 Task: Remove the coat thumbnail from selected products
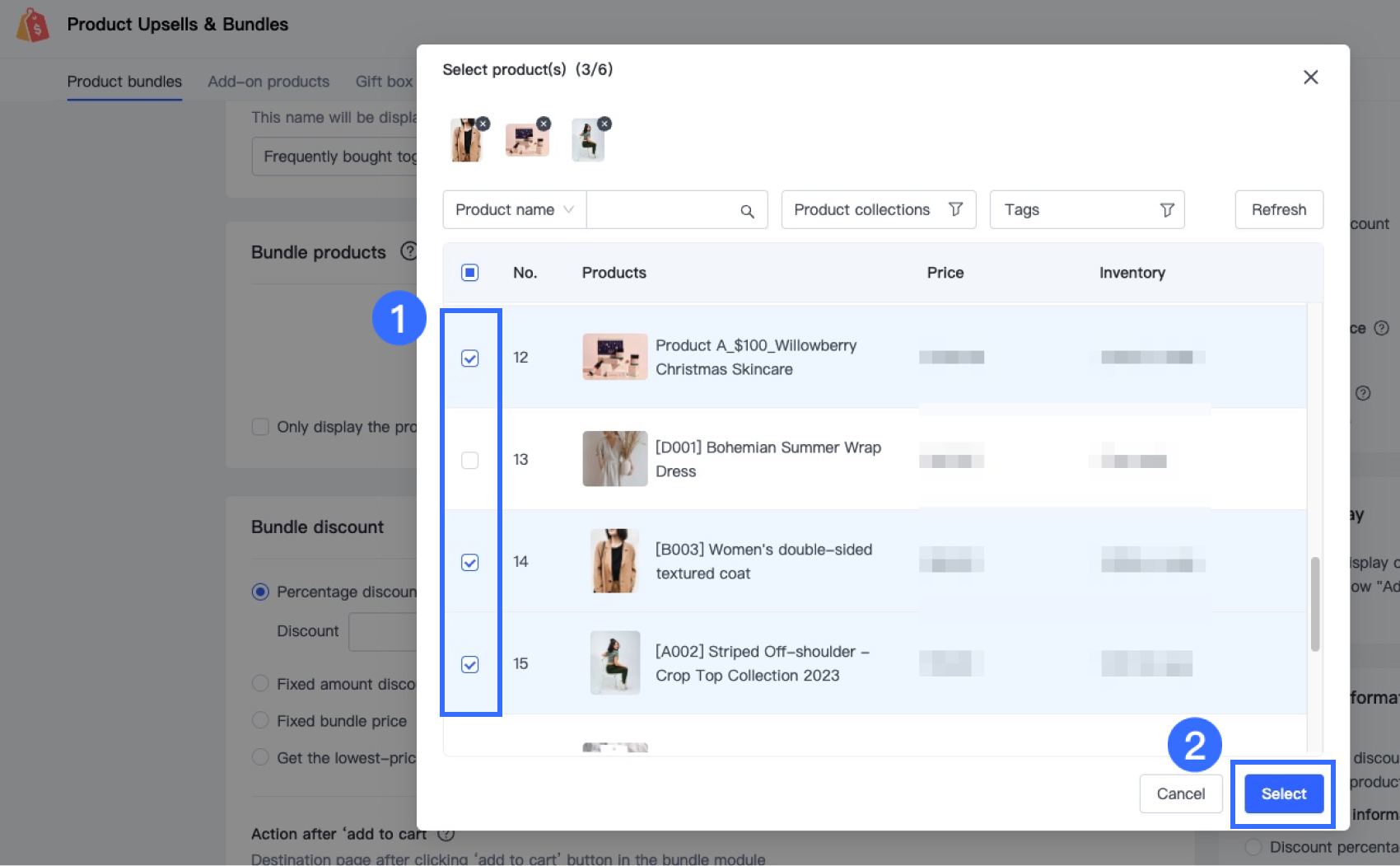pos(483,124)
